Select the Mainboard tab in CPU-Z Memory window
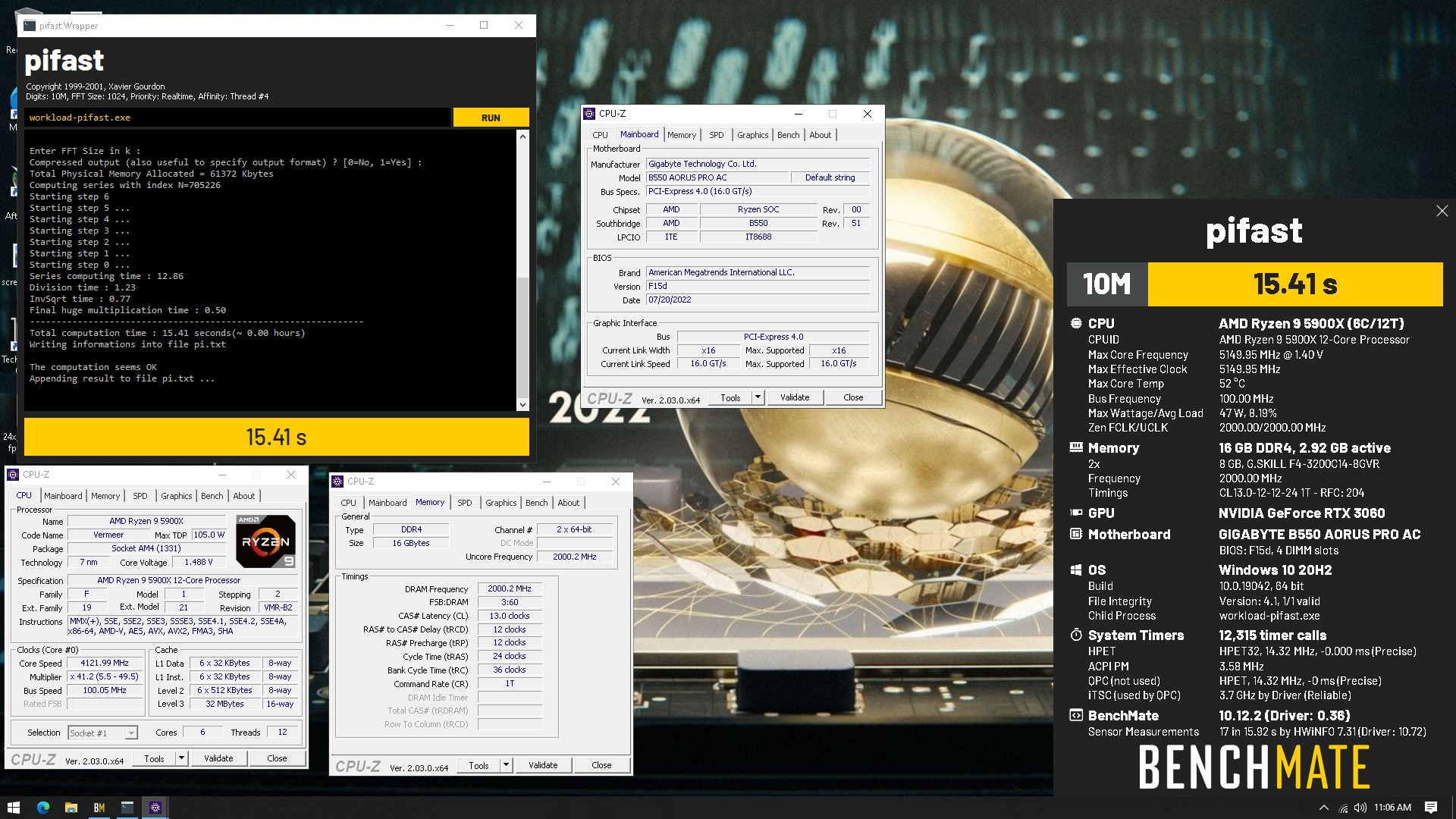 (388, 503)
